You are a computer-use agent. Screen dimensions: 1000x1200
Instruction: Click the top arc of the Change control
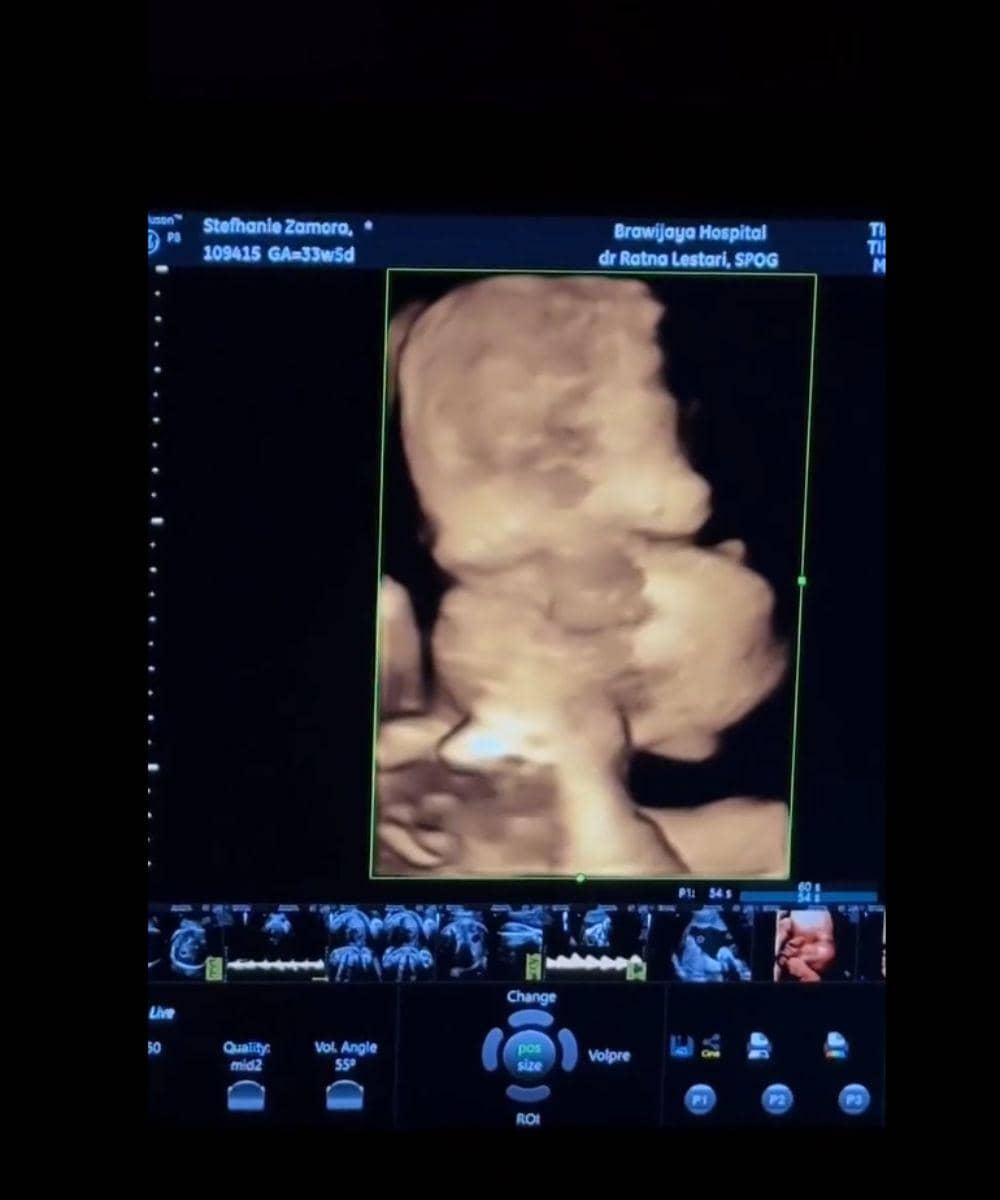pos(529,1018)
